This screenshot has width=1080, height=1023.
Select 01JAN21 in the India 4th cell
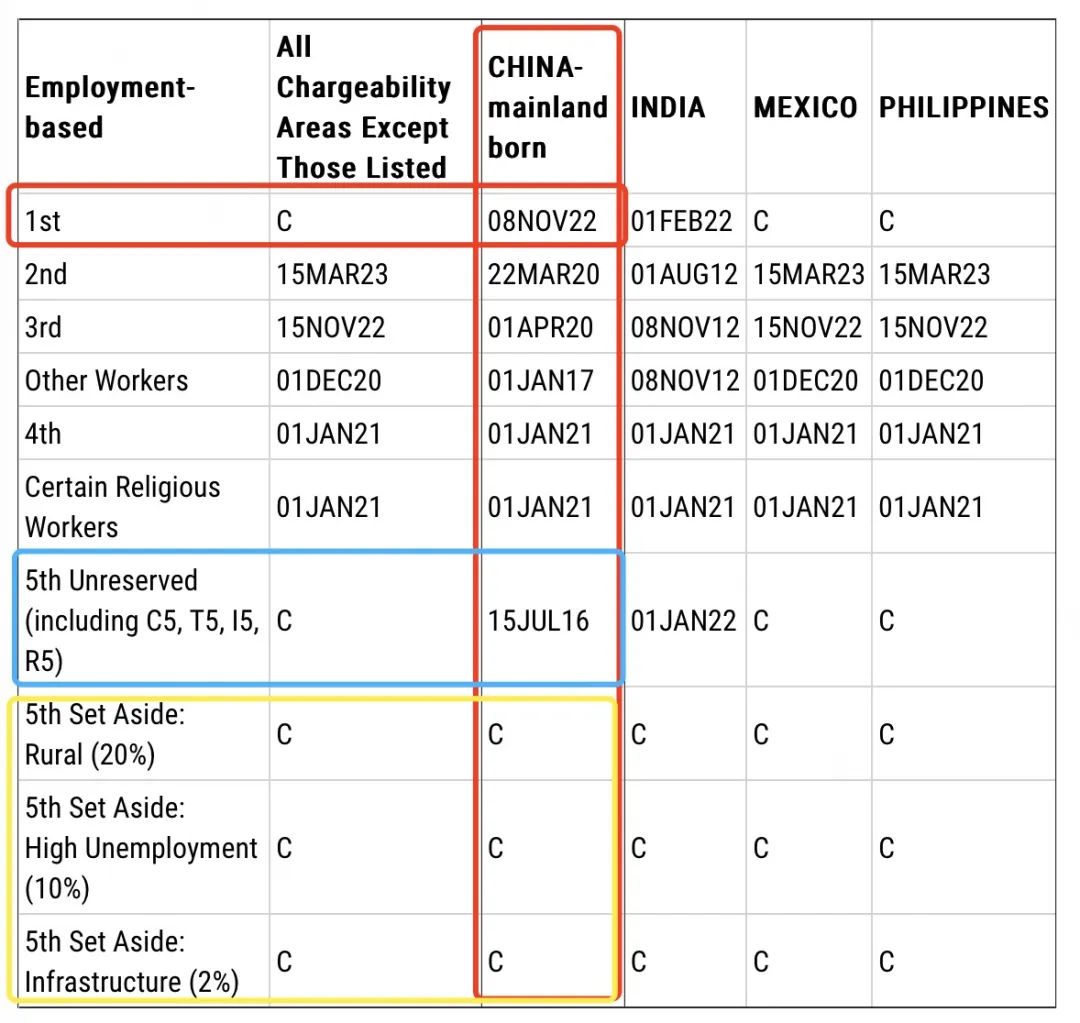683,434
